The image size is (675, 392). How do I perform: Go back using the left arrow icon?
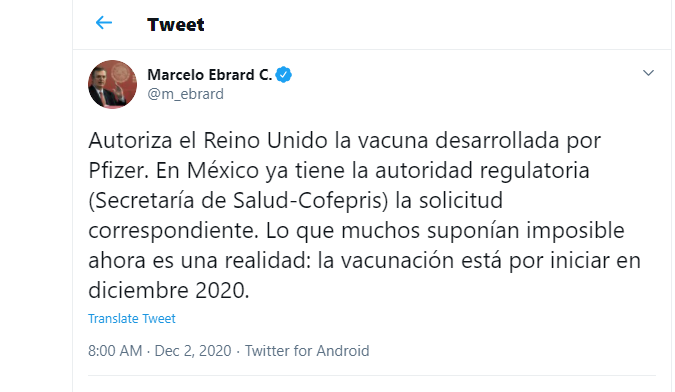tap(104, 23)
